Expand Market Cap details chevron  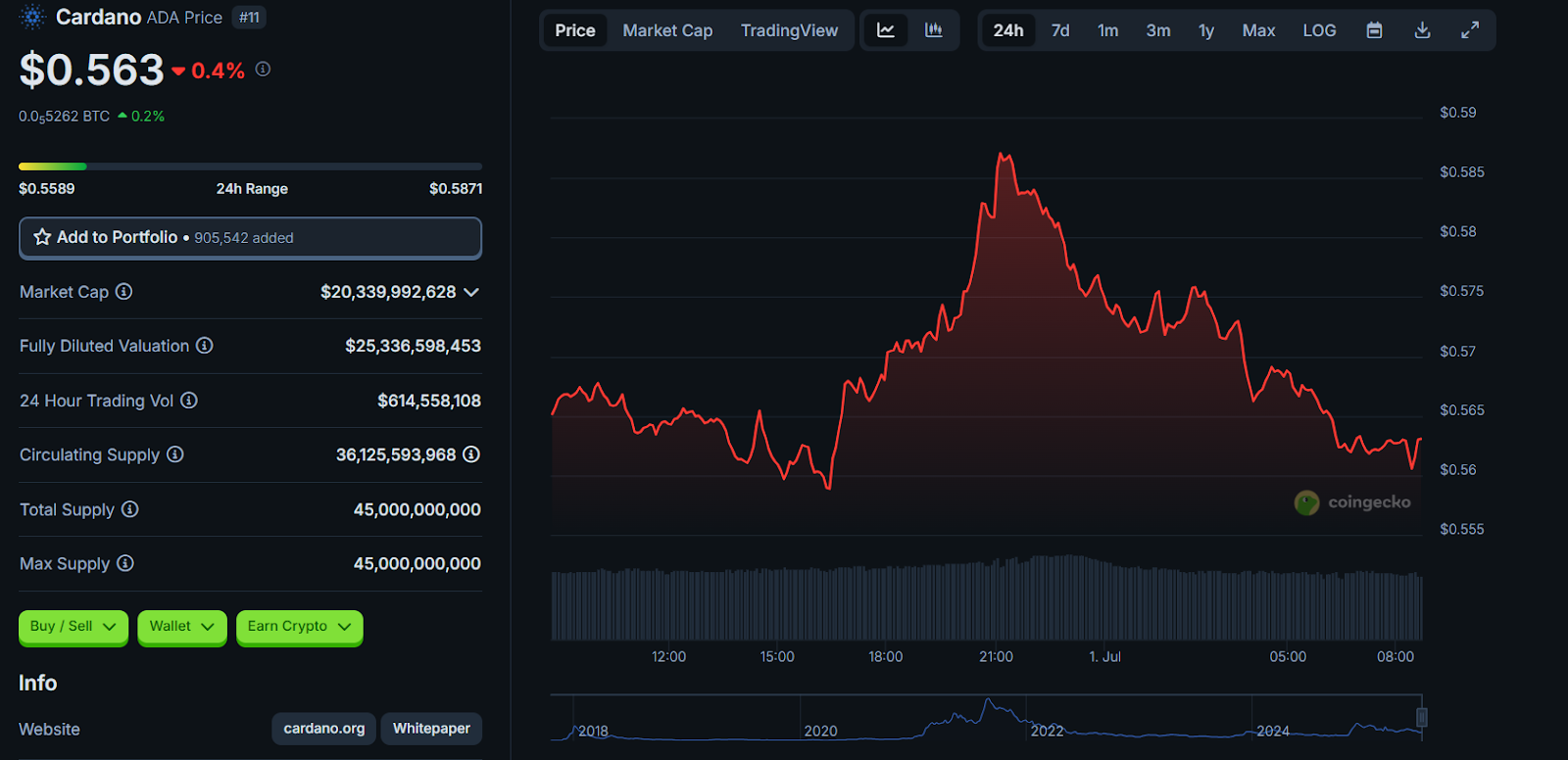(471, 292)
